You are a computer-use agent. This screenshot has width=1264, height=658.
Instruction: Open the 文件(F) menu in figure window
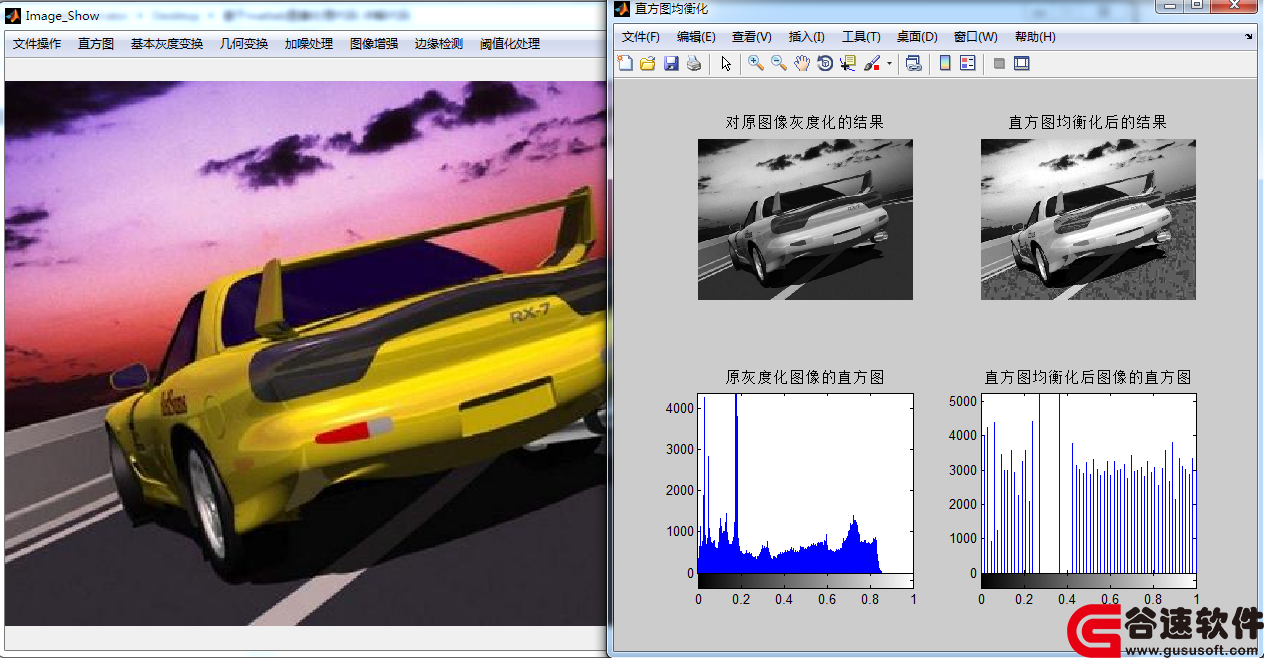(x=641, y=37)
